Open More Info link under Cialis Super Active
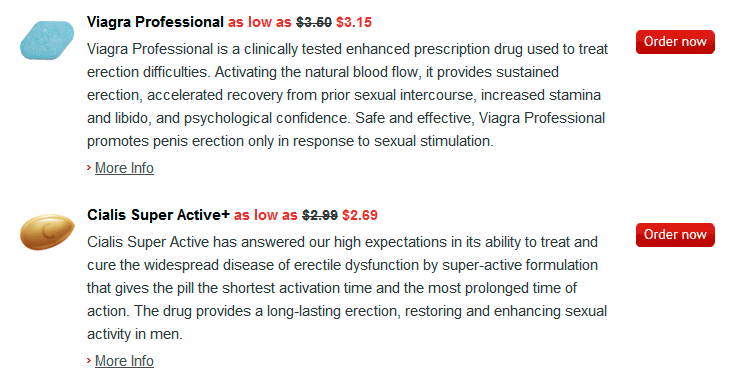Viewport: 746px width, 386px height. (124, 361)
